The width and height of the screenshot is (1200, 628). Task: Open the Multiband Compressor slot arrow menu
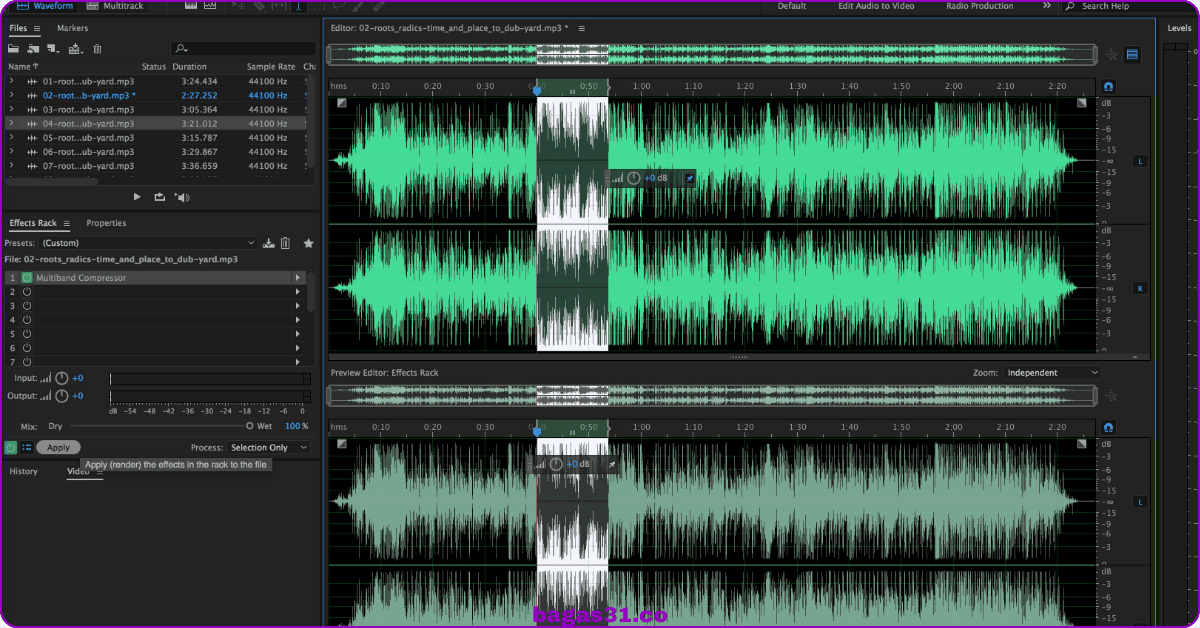(298, 277)
